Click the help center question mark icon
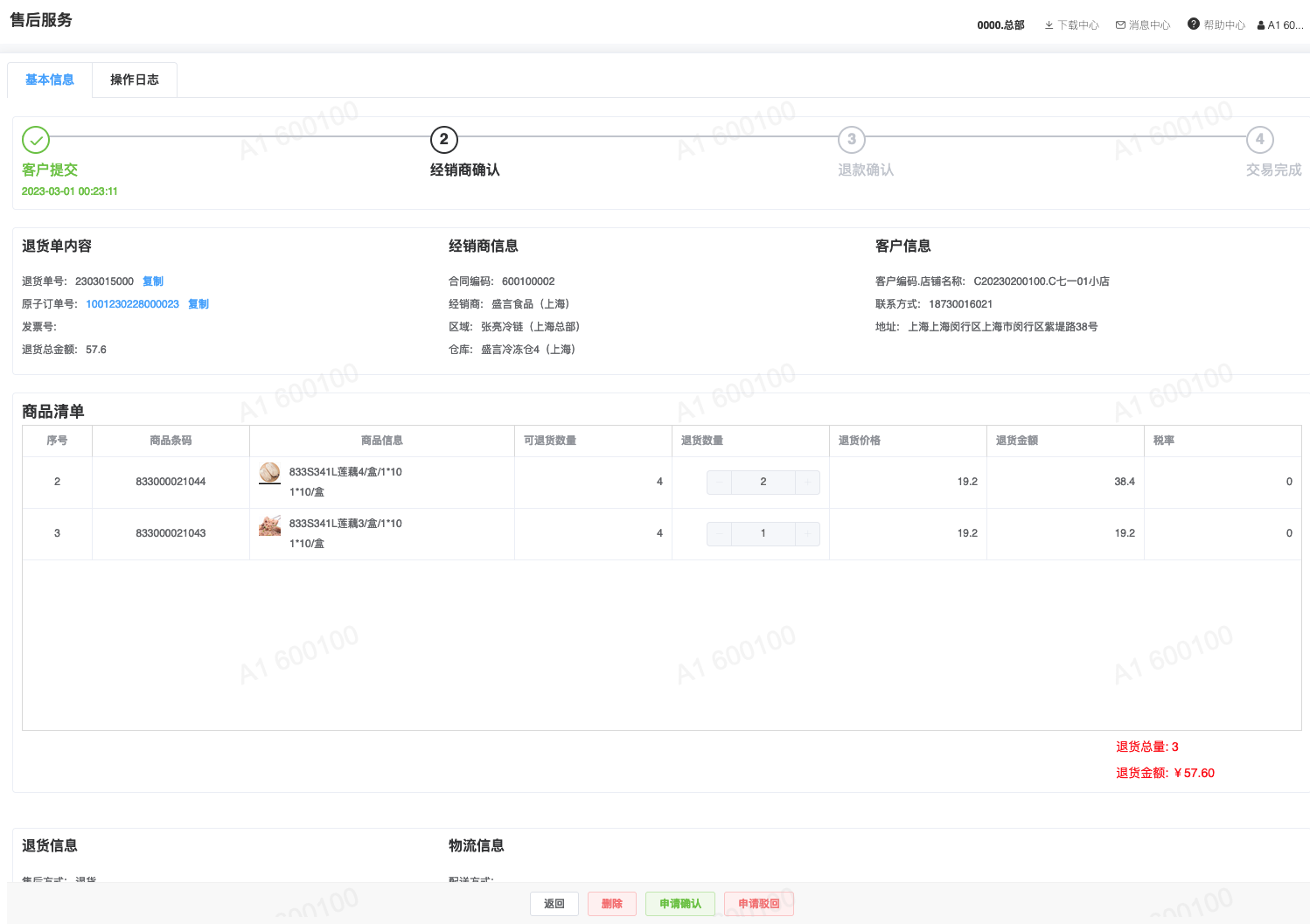This screenshot has height=924, width=1310. pyautogui.click(x=1194, y=24)
